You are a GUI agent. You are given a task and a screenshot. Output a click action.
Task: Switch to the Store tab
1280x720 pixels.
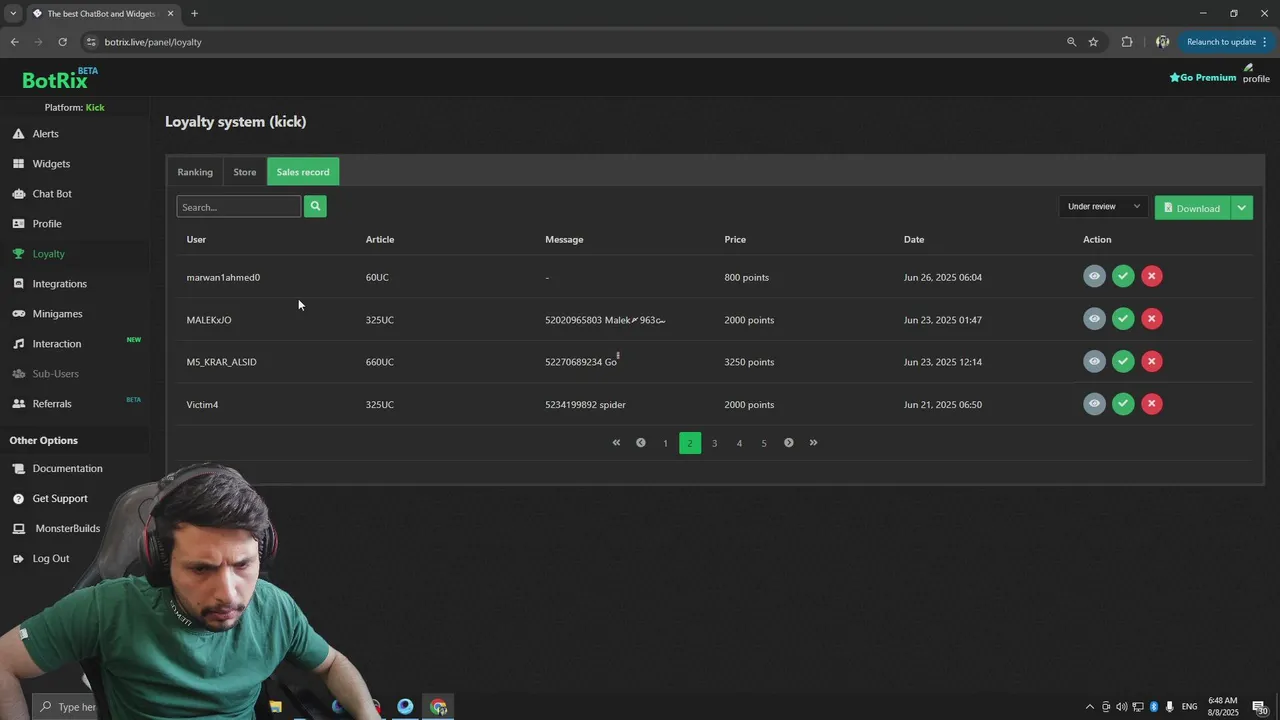click(245, 172)
